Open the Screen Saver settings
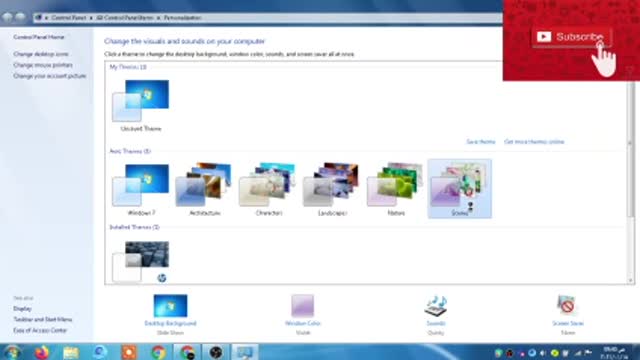 [x=567, y=310]
